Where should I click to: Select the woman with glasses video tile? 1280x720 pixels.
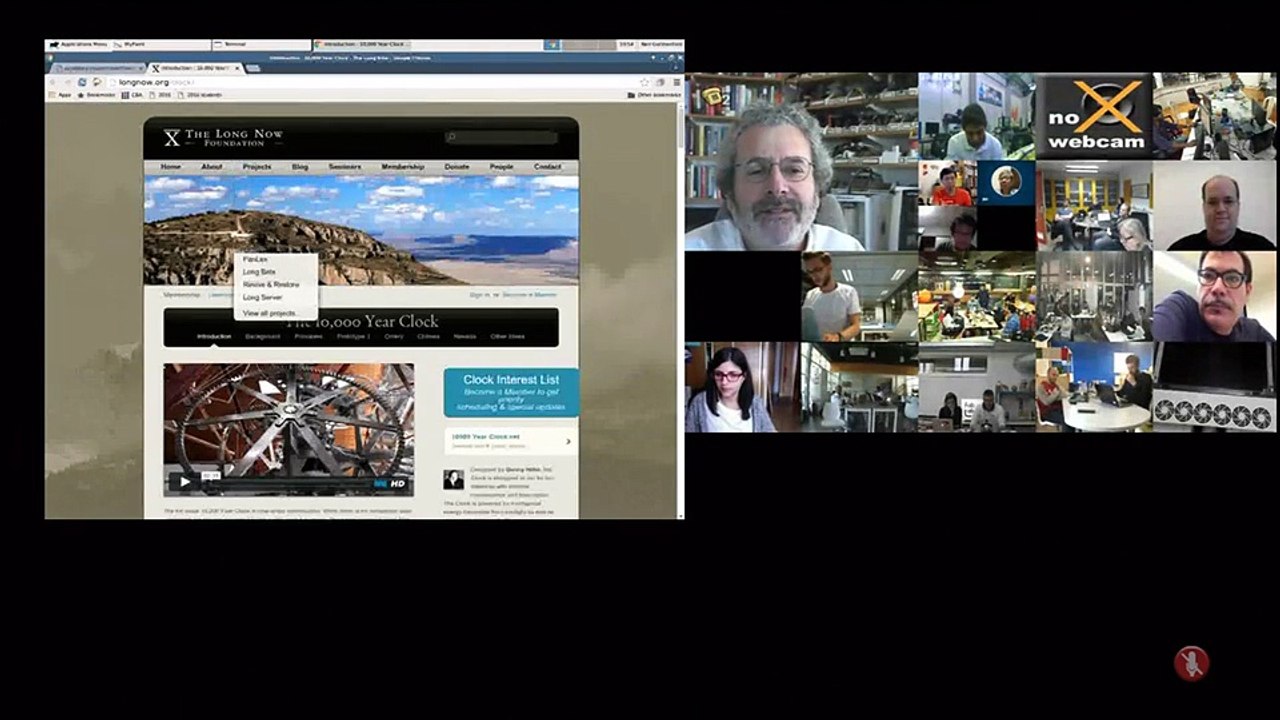[x=743, y=388]
